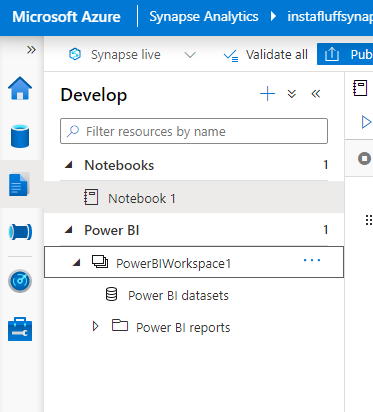Expand Power BI reports folder arrow
This screenshot has width=373, height=412.
(96, 326)
